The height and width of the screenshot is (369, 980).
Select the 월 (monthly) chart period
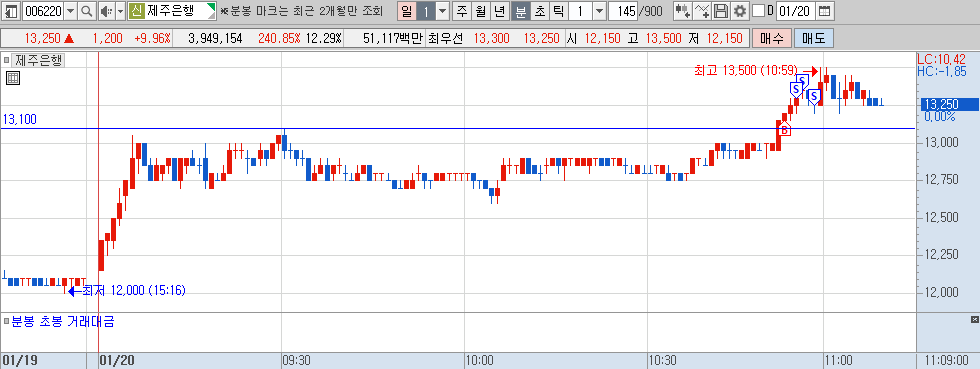click(480, 11)
